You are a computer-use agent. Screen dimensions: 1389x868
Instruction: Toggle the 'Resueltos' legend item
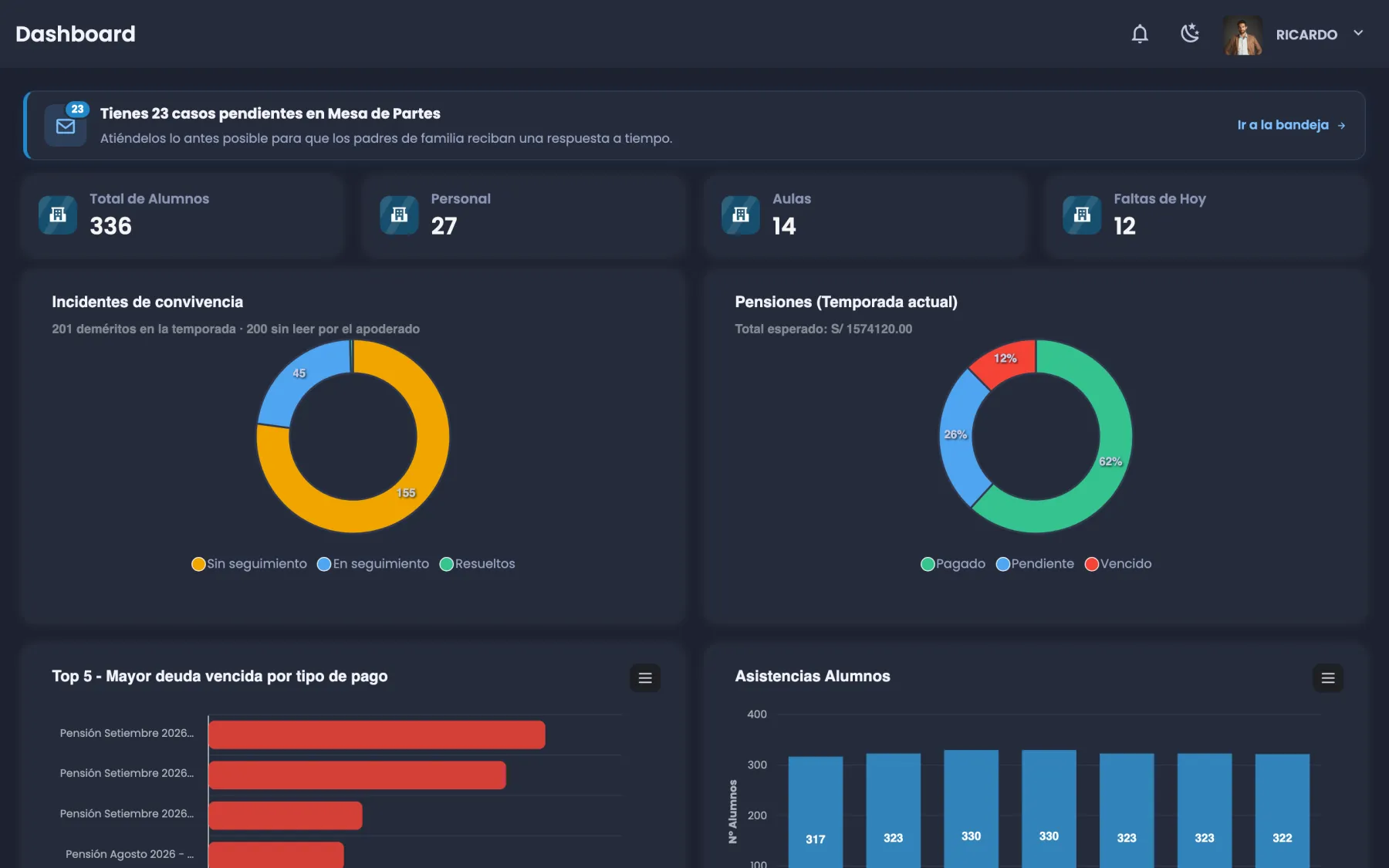[x=478, y=564]
